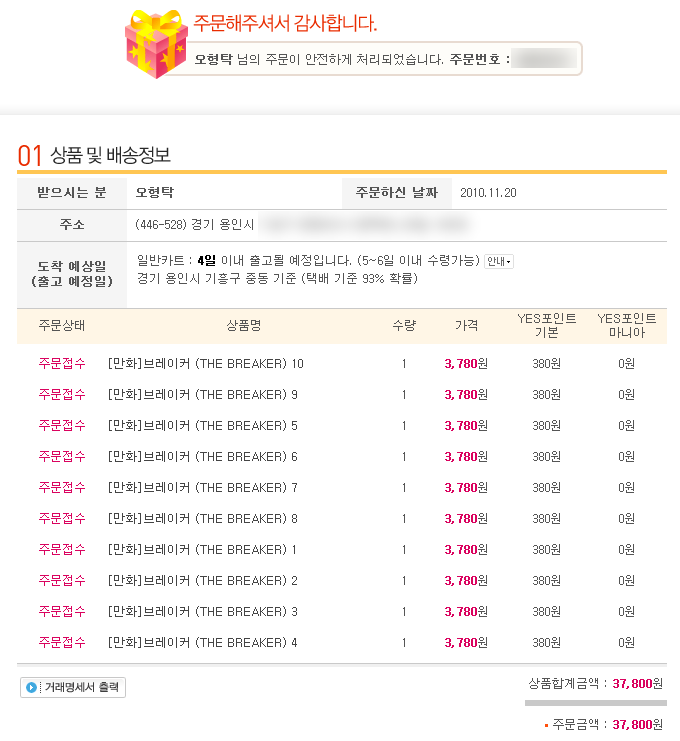Screen dimensions: 680x741
Task: Select 브레이커 (THE BREAKER) 5 item
Action: [x=203, y=426]
